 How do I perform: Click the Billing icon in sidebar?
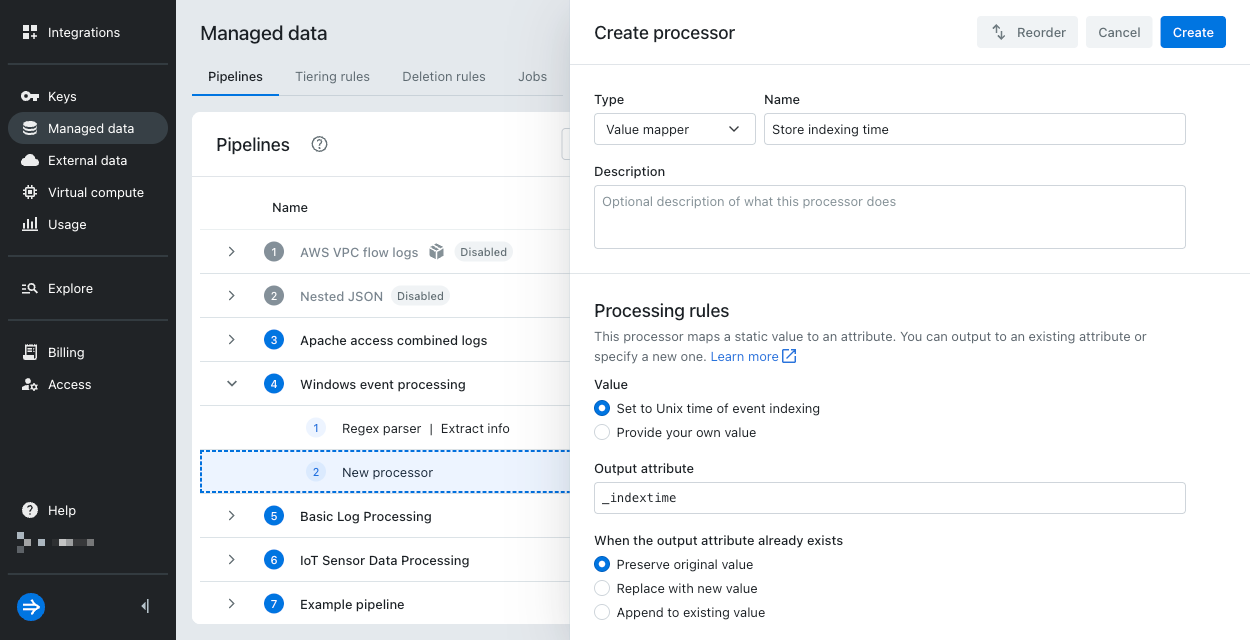coord(30,352)
